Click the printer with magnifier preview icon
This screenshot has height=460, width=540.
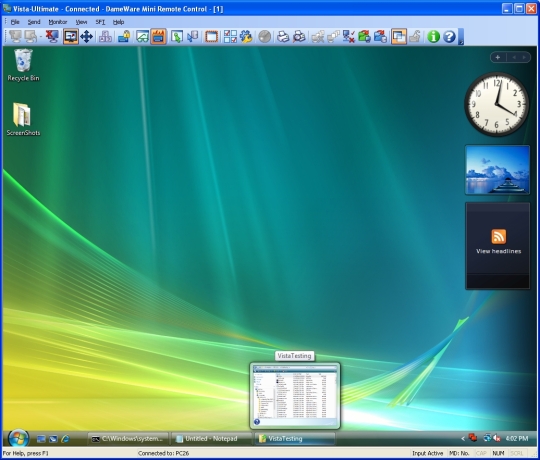coord(299,36)
